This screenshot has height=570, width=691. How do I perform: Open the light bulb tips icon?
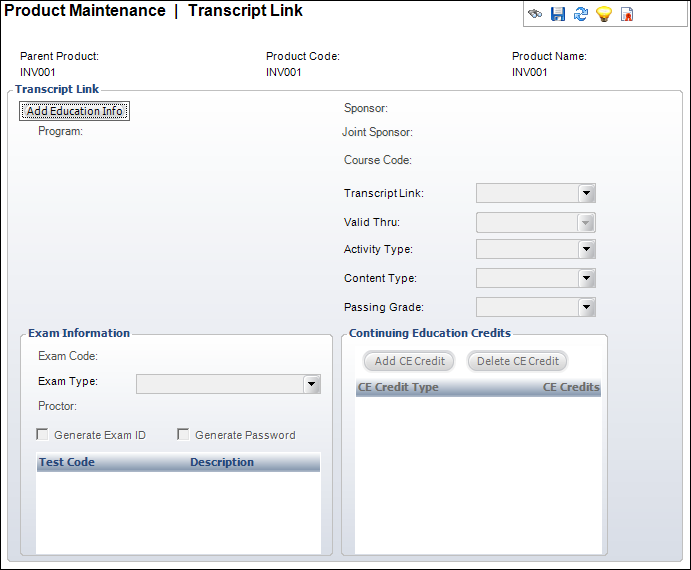(604, 14)
